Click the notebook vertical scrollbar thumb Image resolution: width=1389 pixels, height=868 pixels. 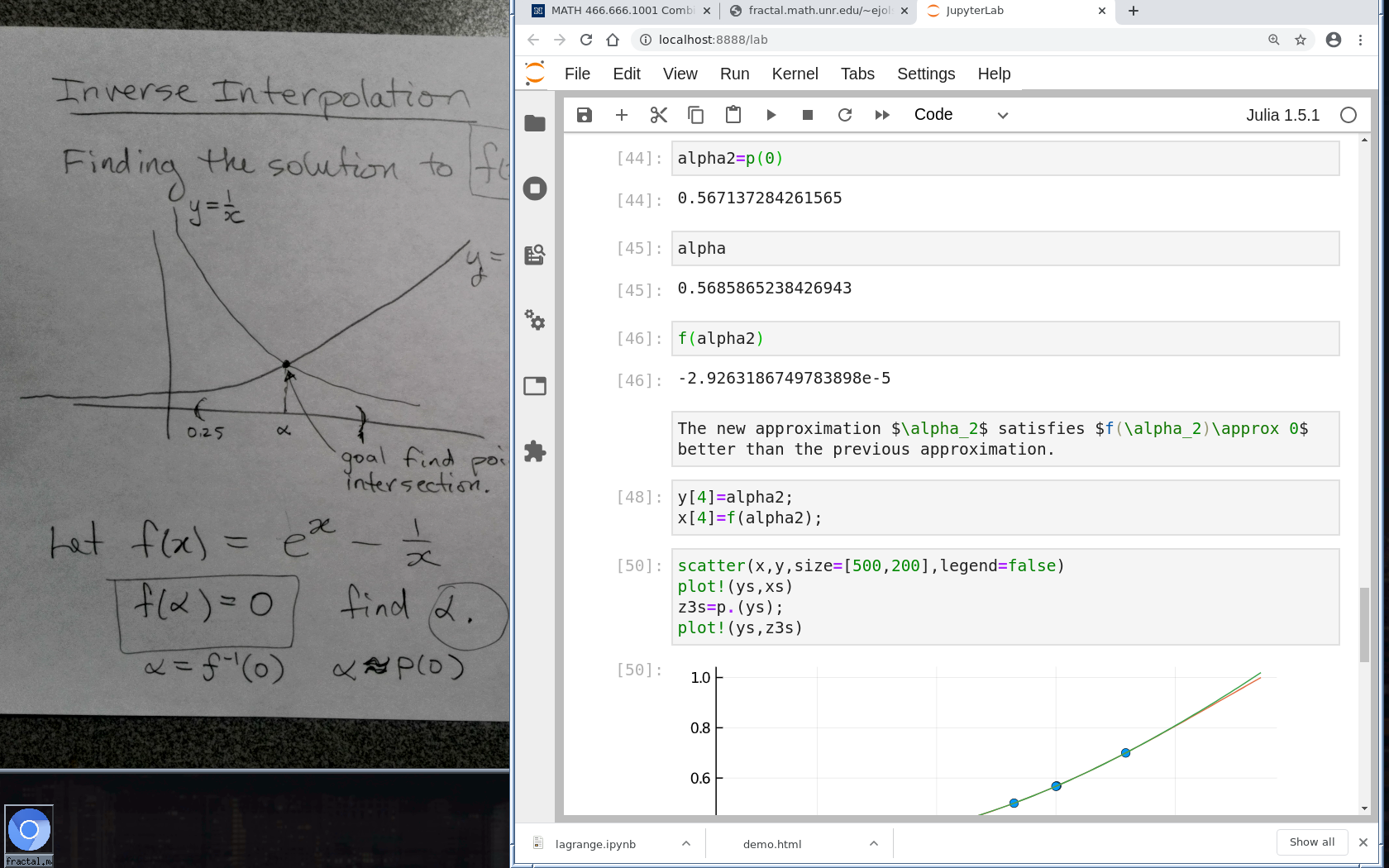pos(1364,624)
